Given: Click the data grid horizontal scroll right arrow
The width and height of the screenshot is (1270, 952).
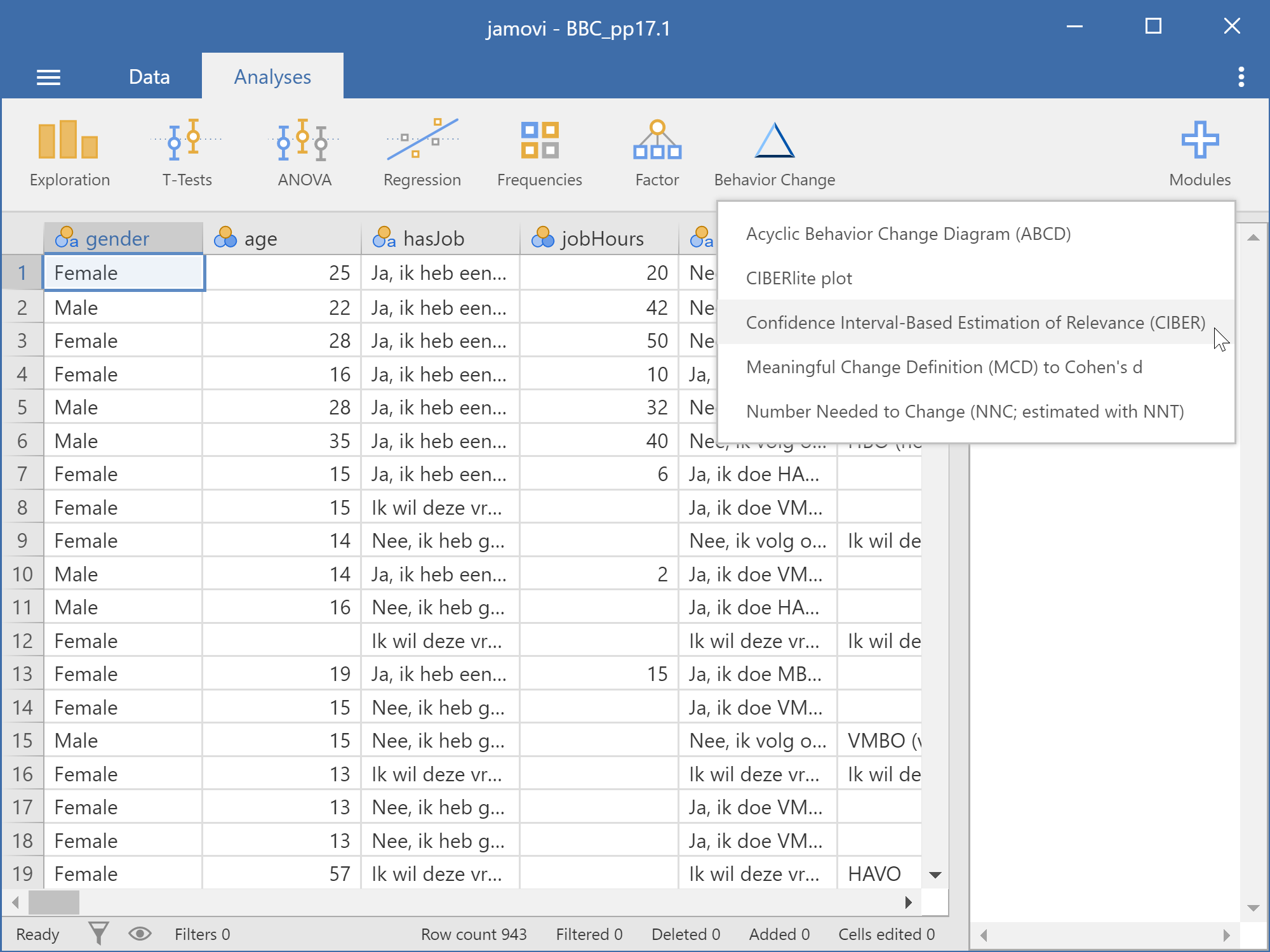Looking at the screenshot, I should (x=909, y=902).
